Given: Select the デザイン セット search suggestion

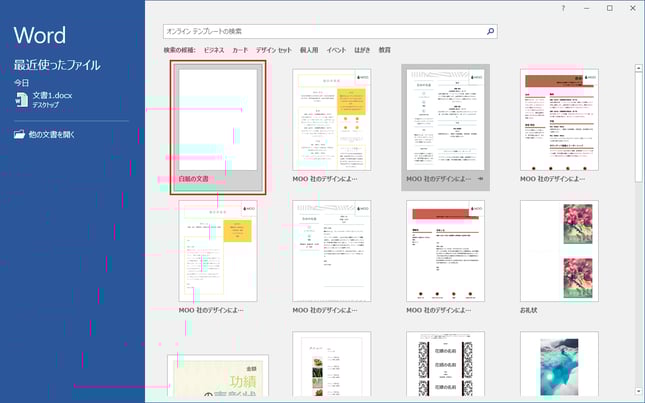Looking at the screenshot, I should point(274,50).
